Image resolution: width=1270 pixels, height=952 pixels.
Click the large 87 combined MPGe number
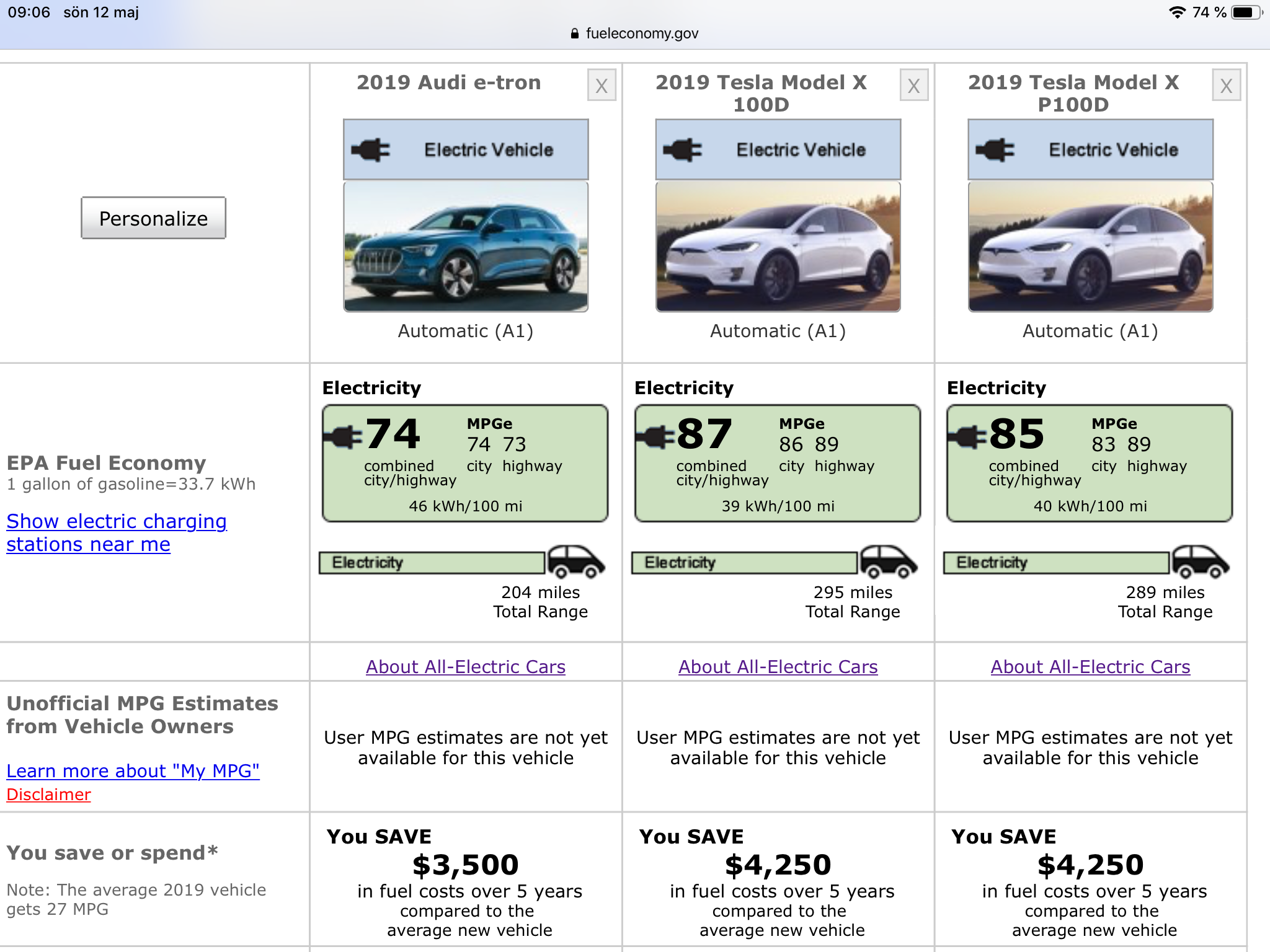tap(705, 434)
